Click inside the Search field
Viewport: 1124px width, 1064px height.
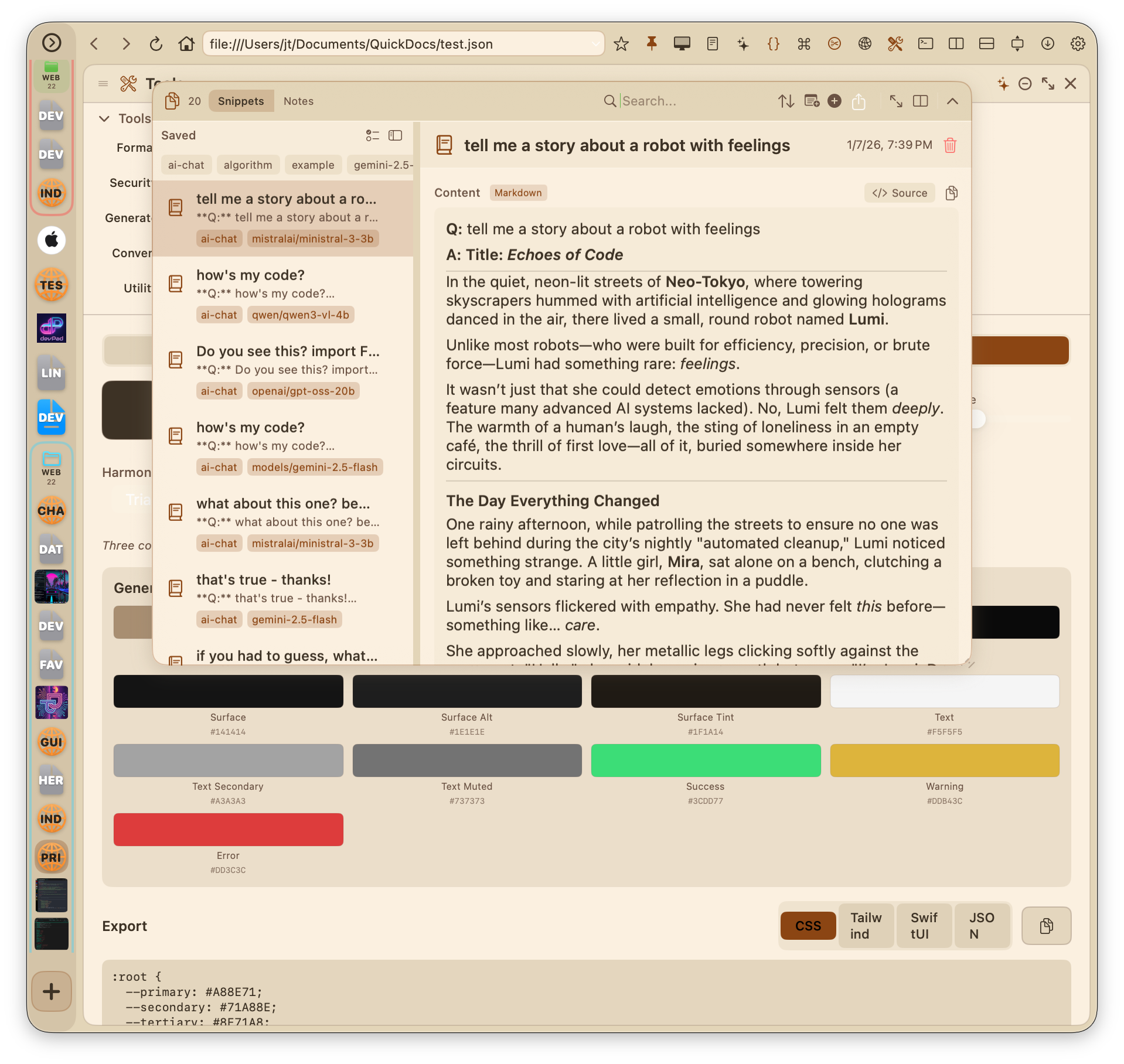coord(674,101)
